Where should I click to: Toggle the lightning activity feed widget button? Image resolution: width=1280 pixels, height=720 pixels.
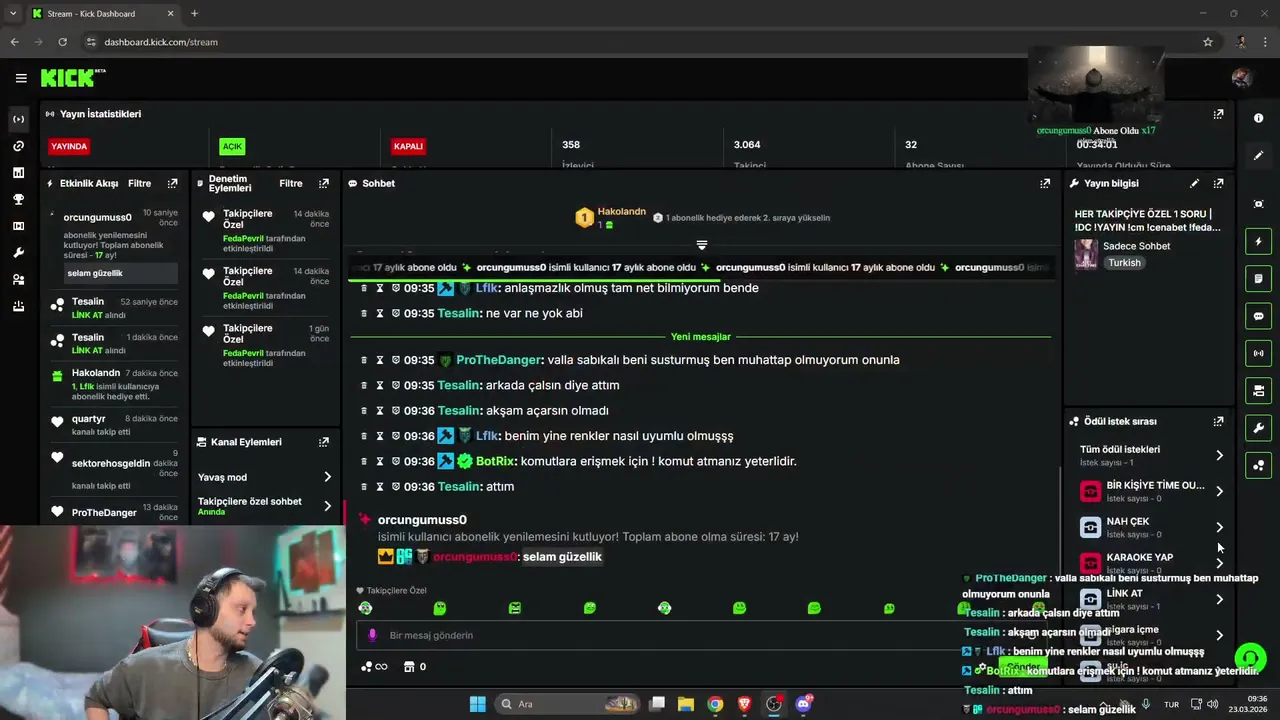pyautogui.click(x=1258, y=241)
